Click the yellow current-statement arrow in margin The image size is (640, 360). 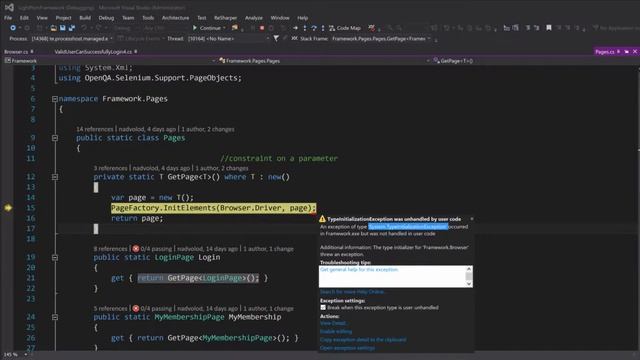[x=8, y=208]
